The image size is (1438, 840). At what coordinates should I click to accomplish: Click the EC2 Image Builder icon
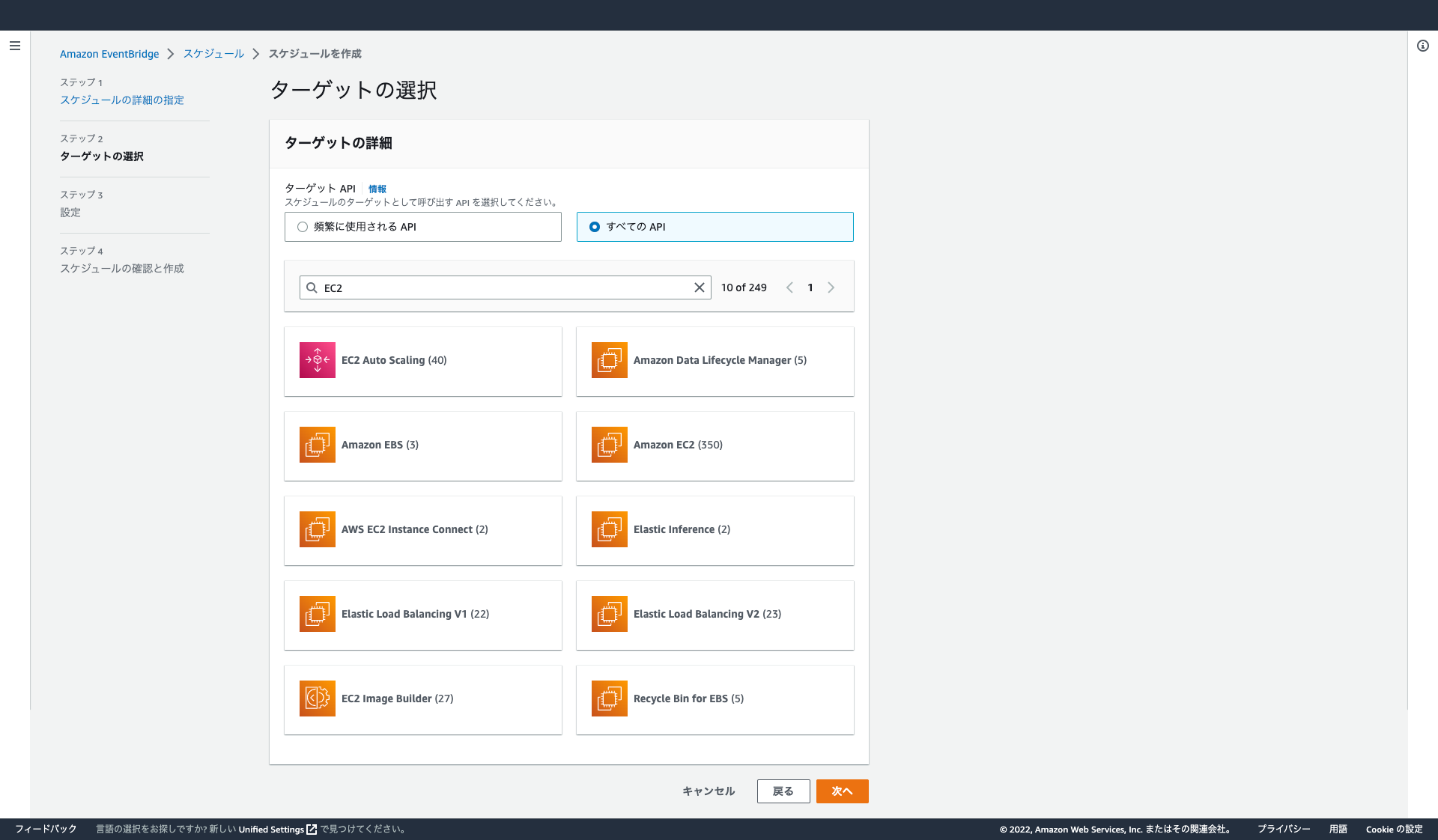pyautogui.click(x=317, y=699)
